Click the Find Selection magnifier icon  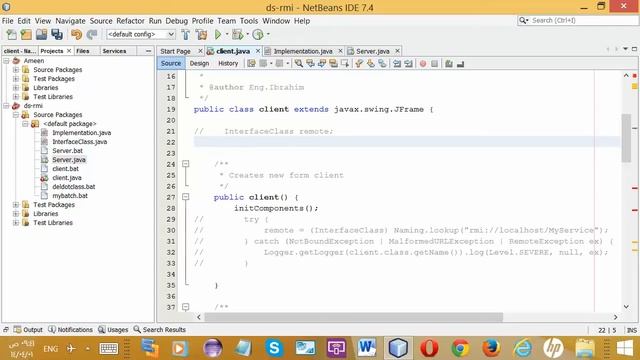click(x=299, y=64)
